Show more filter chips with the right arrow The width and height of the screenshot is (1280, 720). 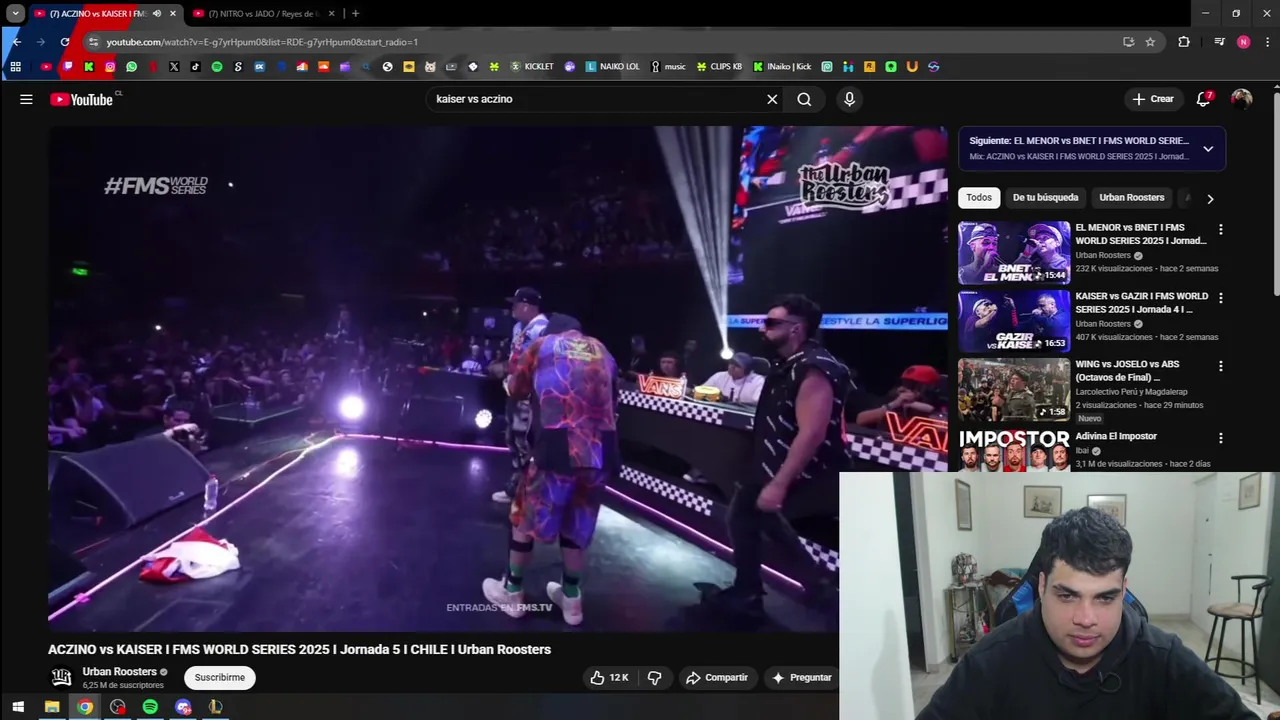point(1210,198)
